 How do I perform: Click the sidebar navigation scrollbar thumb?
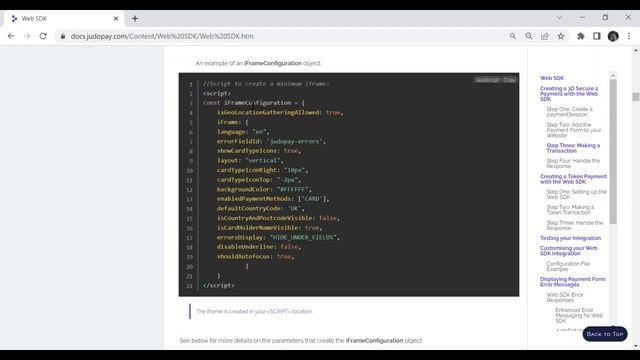(613, 151)
